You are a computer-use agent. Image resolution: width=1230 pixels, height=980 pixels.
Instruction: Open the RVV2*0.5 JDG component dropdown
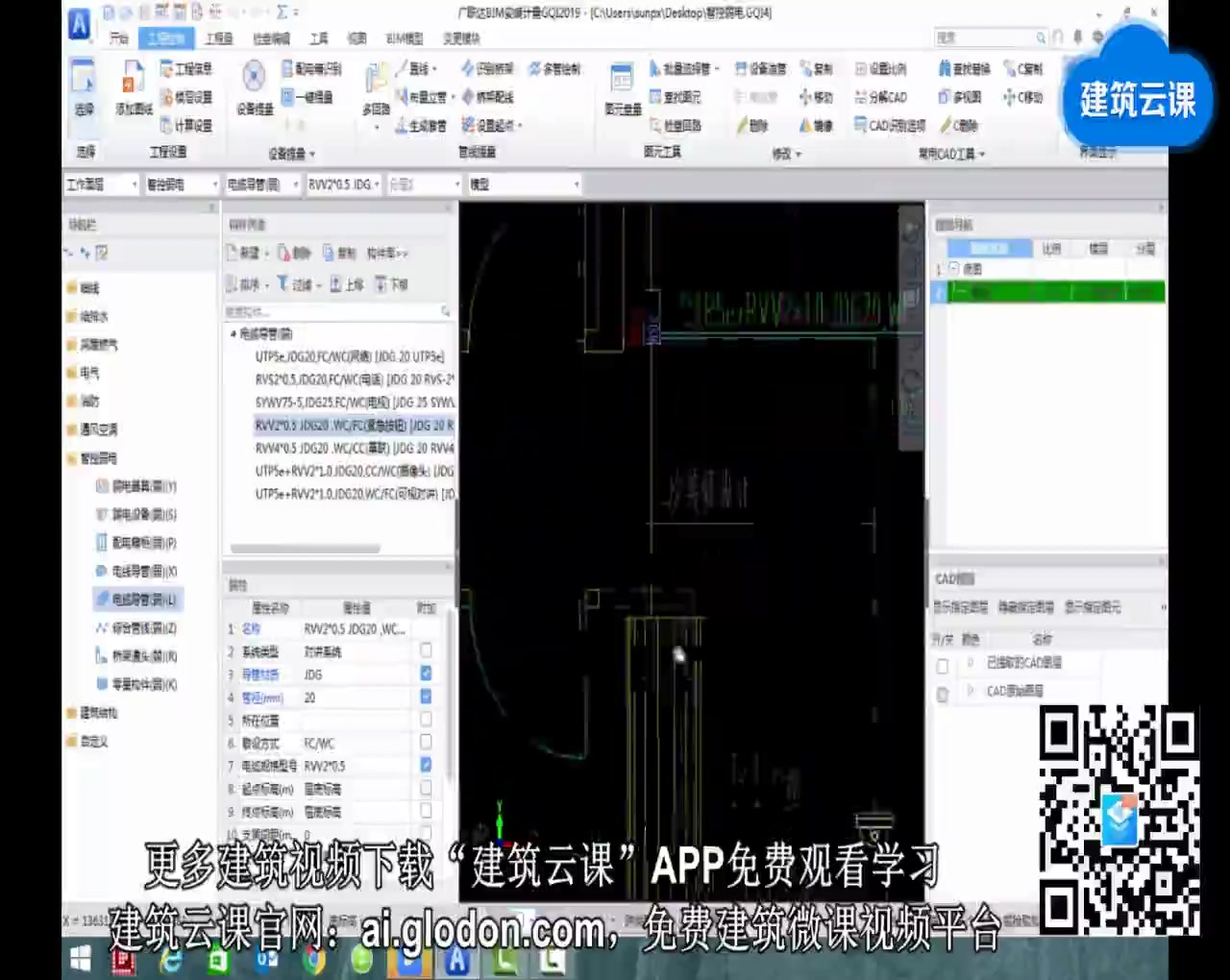point(343,184)
